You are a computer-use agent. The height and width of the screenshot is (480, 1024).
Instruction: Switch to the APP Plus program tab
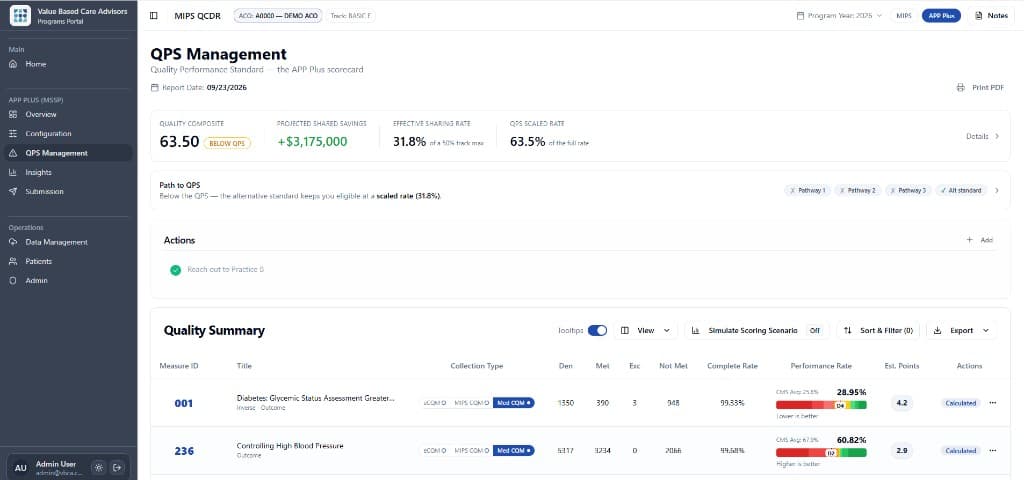pyautogui.click(x=941, y=16)
